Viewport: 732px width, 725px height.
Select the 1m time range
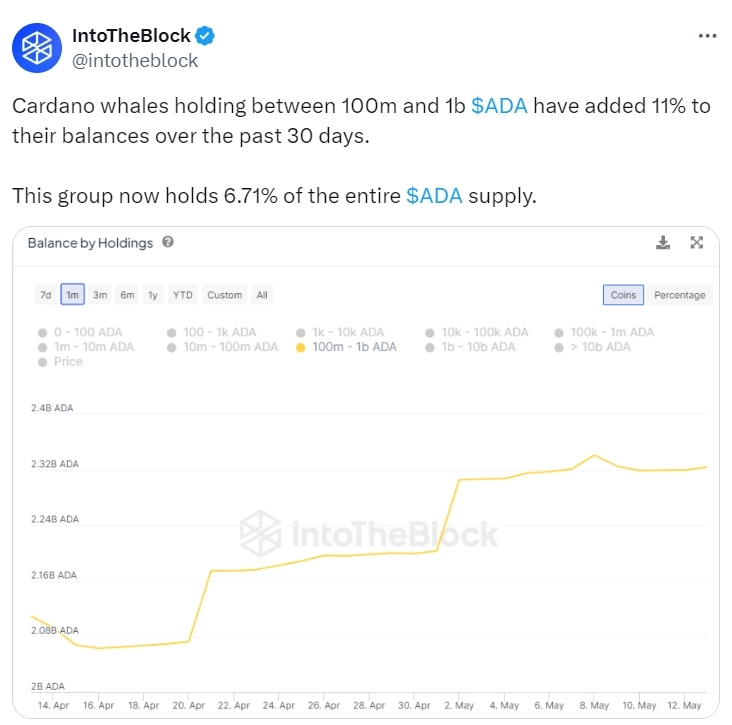tap(73, 295)
